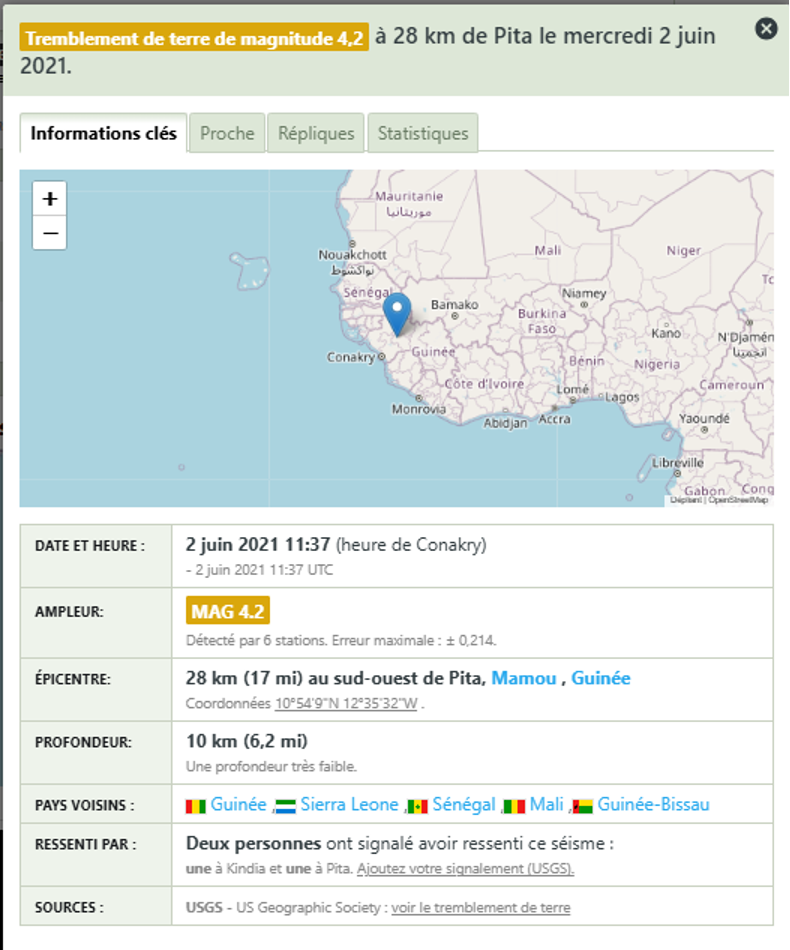The image size is (790, 950).
Task: Close the earthquake details popup
Action: (x=766, y=28)
